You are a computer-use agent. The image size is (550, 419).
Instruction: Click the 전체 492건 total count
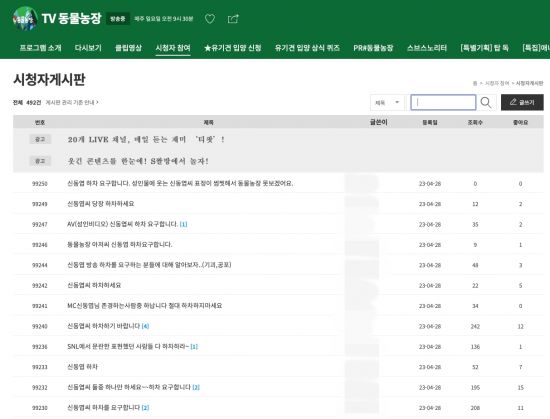27,102
